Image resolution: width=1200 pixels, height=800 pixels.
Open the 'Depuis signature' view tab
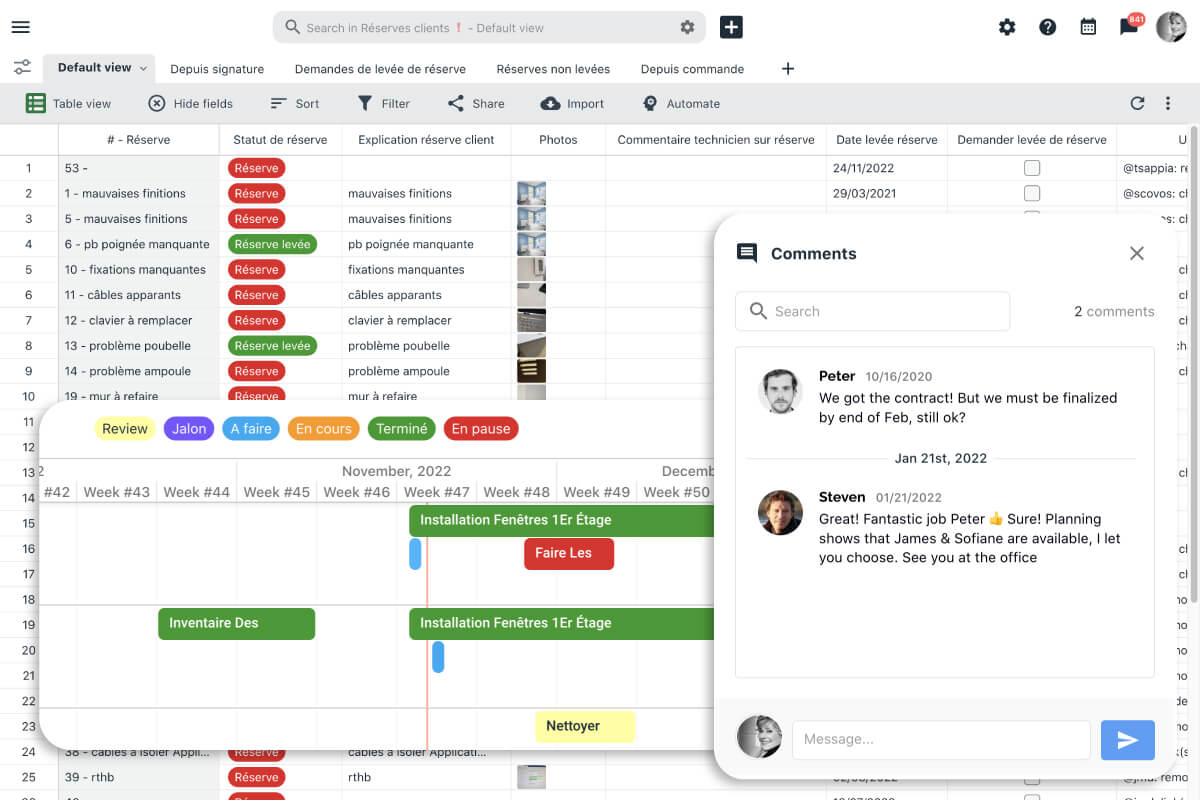point(217,68)
